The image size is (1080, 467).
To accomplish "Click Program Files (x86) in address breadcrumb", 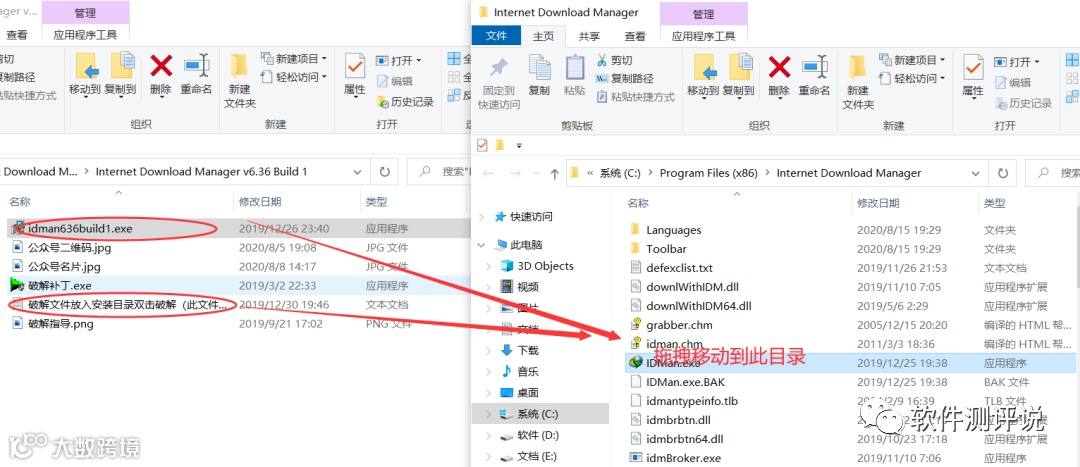I will [x=708, y=174].
